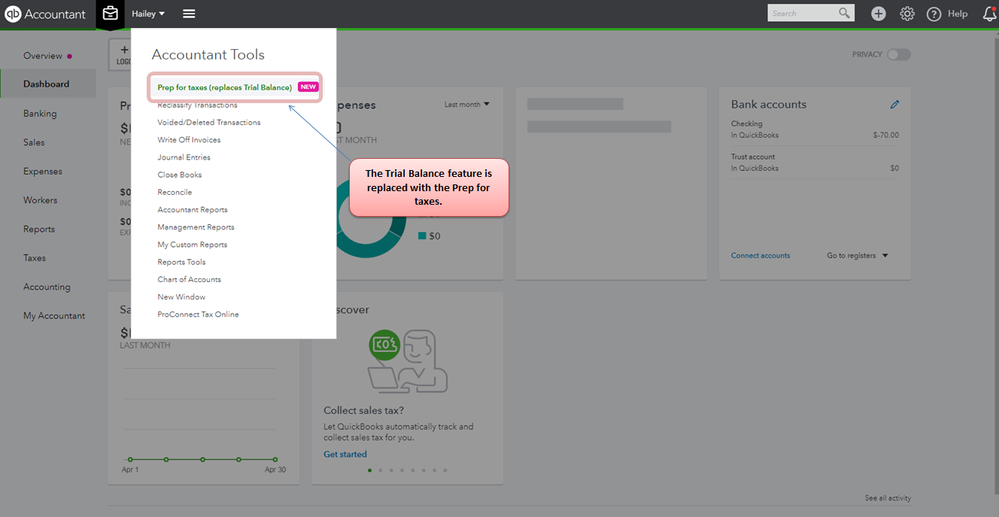Open the Create plus icon
This screenshot has height=517, width=999.
pos(879,13)
